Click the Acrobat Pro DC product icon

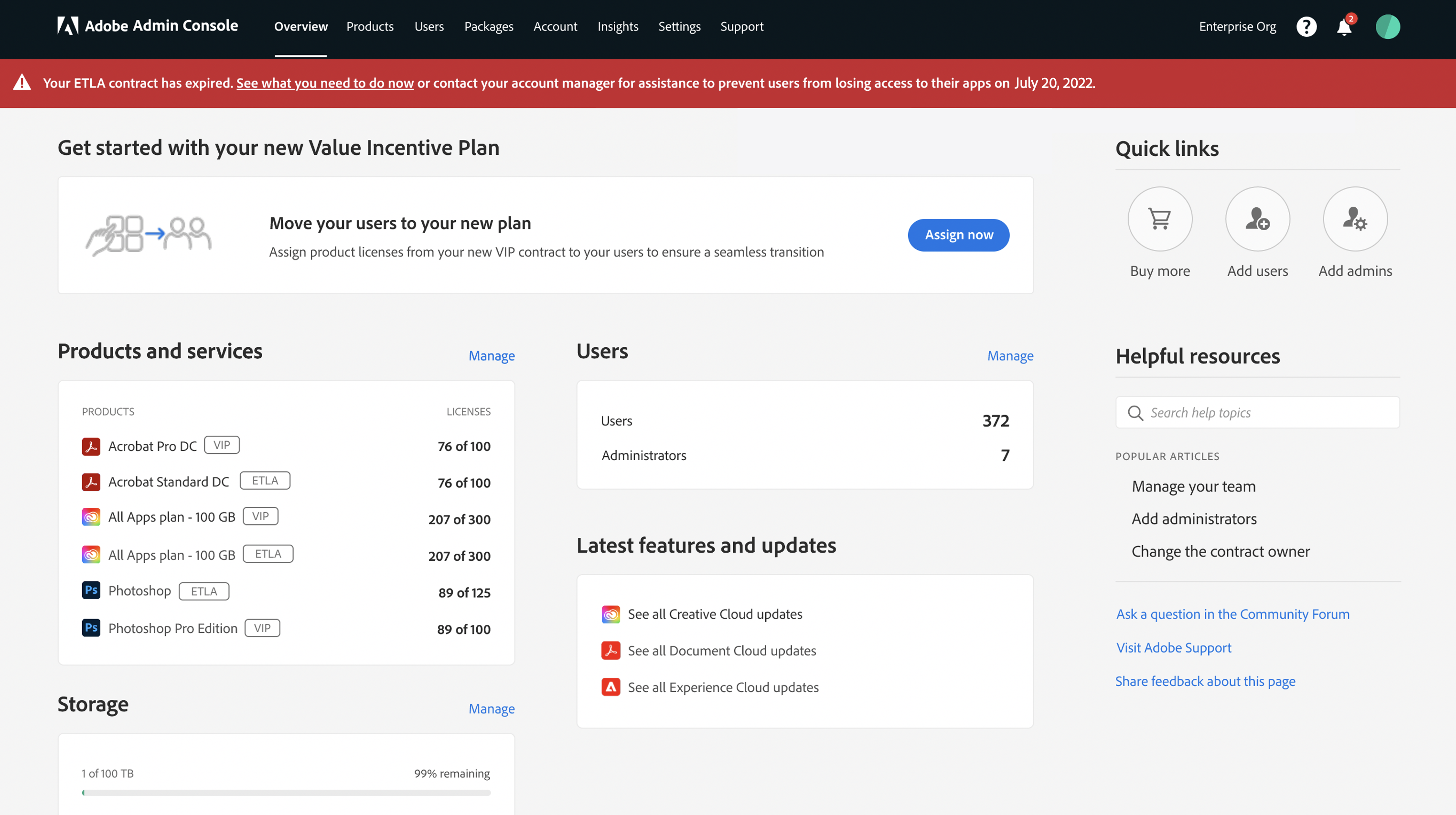point(91,446)
